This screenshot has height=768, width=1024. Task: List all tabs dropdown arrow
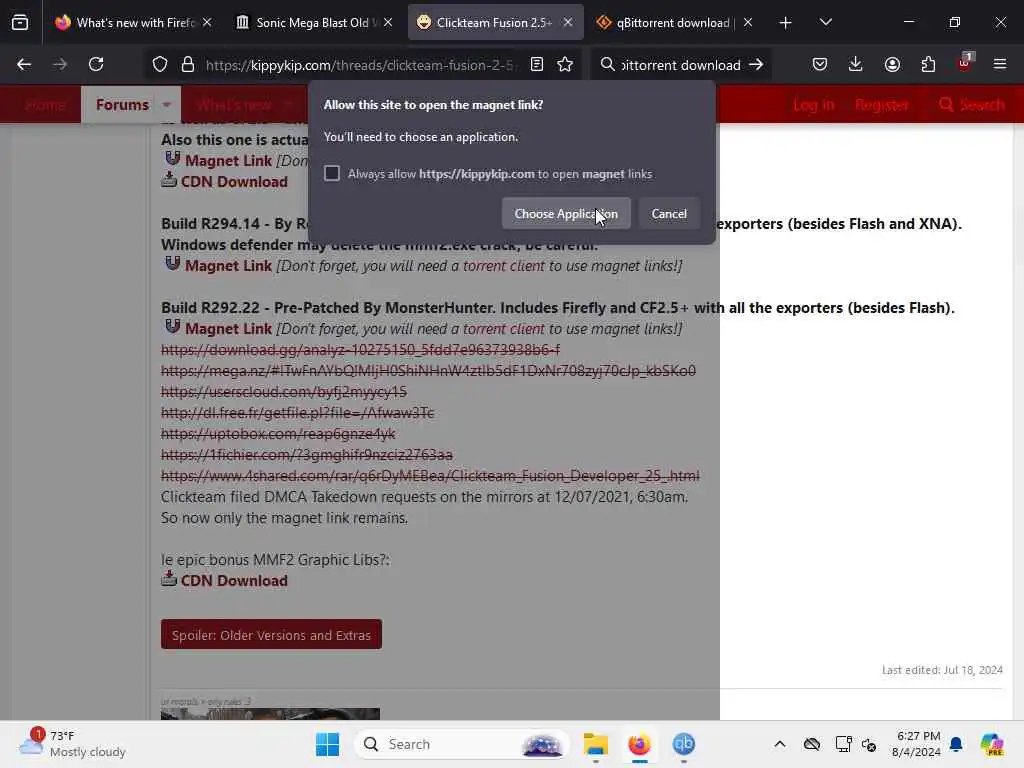coord(826,23)
